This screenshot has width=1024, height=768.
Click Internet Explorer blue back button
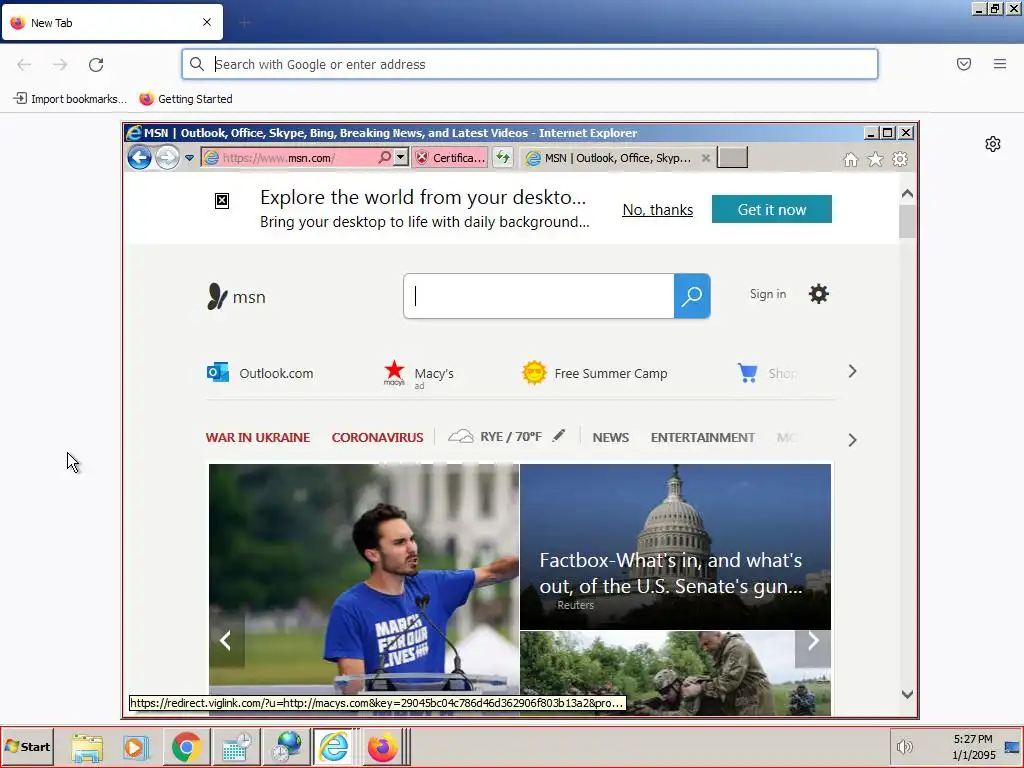pos(139,157)
